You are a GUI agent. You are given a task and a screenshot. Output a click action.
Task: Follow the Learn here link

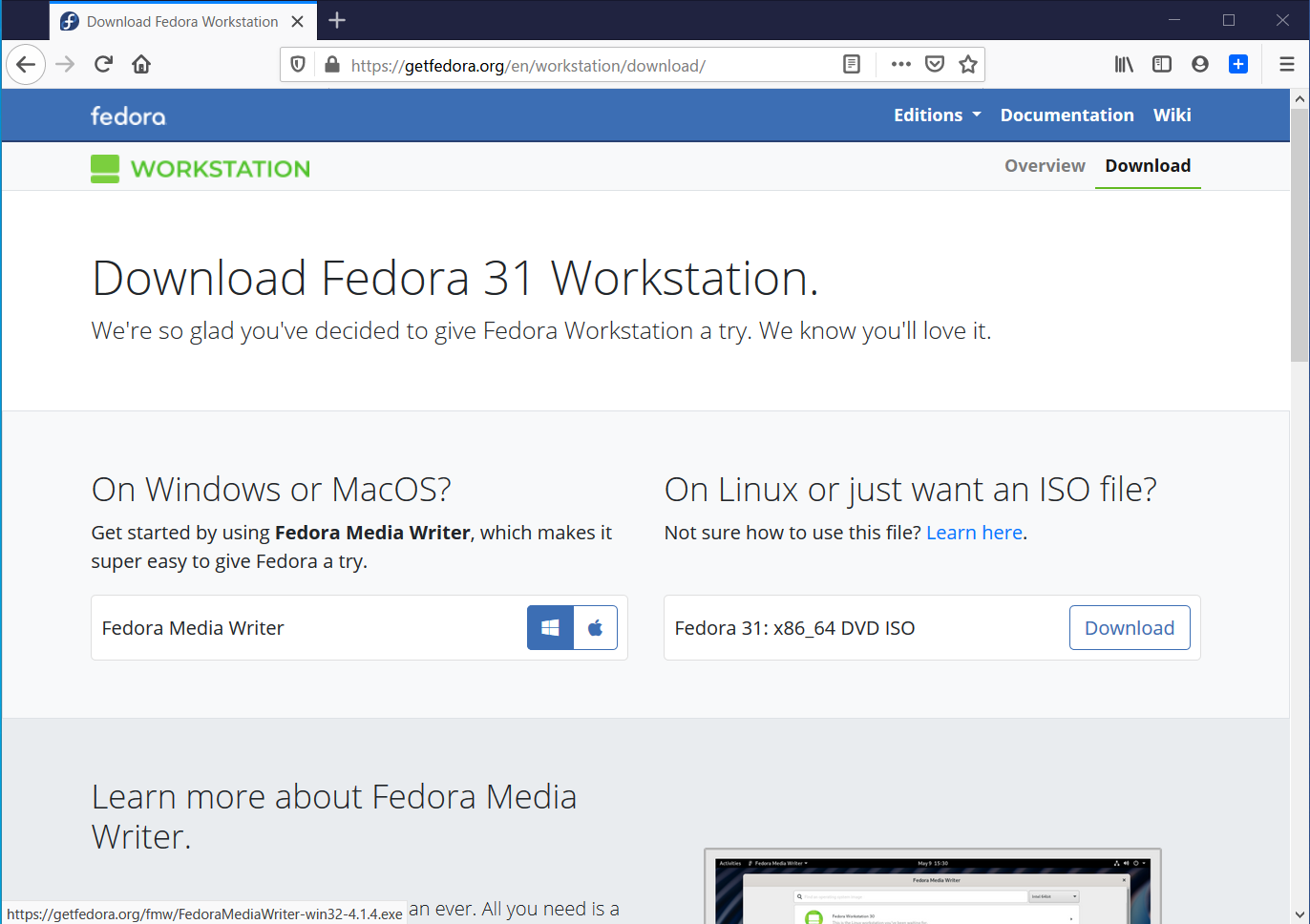pyautogui.click(x=974, y=533)
